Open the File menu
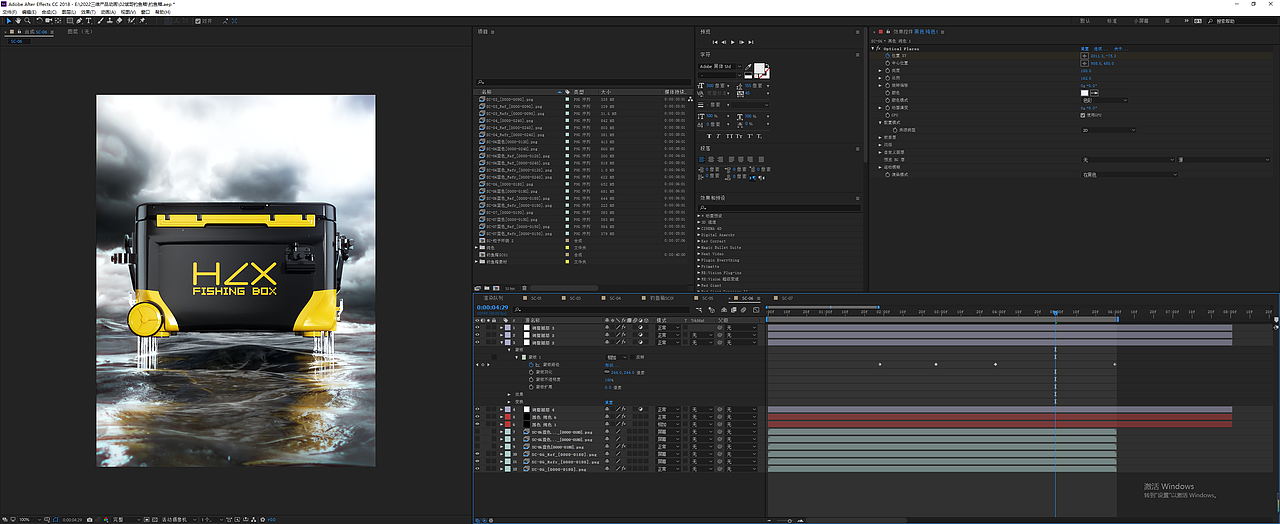Viewport: 1280px width, 524px height. tap(10, 12)
